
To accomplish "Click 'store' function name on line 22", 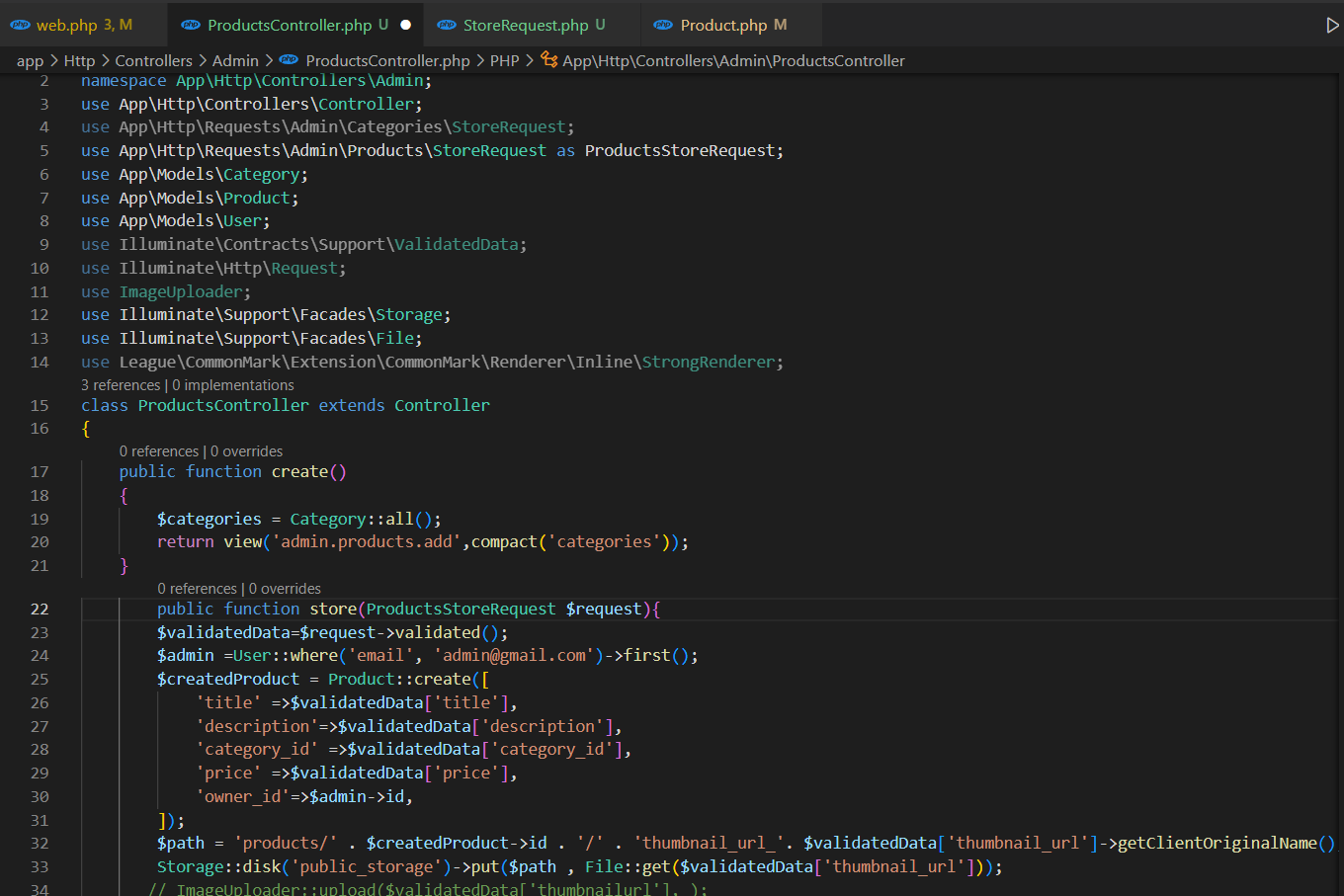I will tap(333, 609).
